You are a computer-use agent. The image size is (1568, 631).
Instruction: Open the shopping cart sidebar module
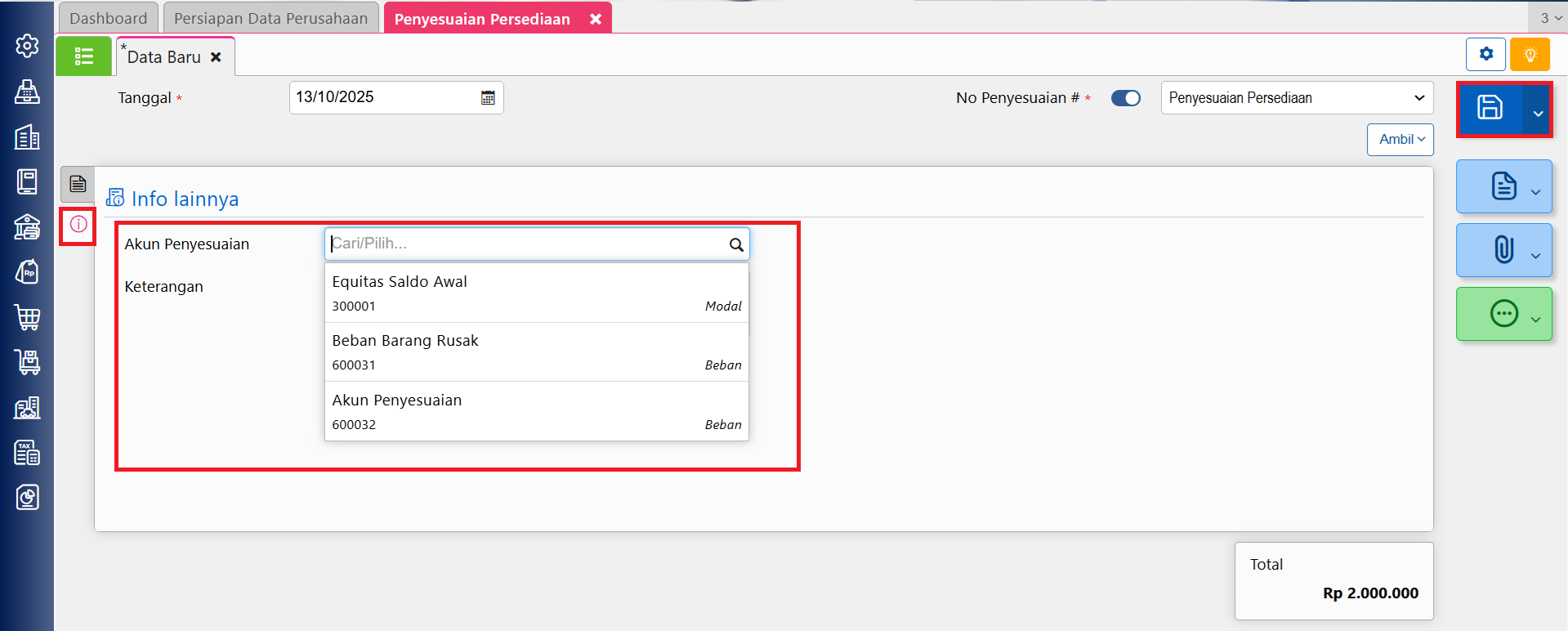click(27, 317)
